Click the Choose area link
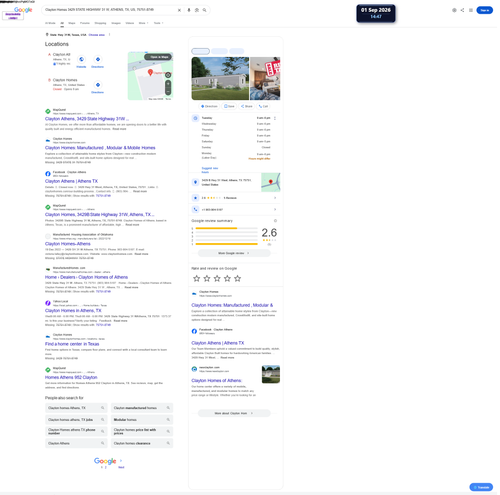500x495 pixels. point(97,35)
